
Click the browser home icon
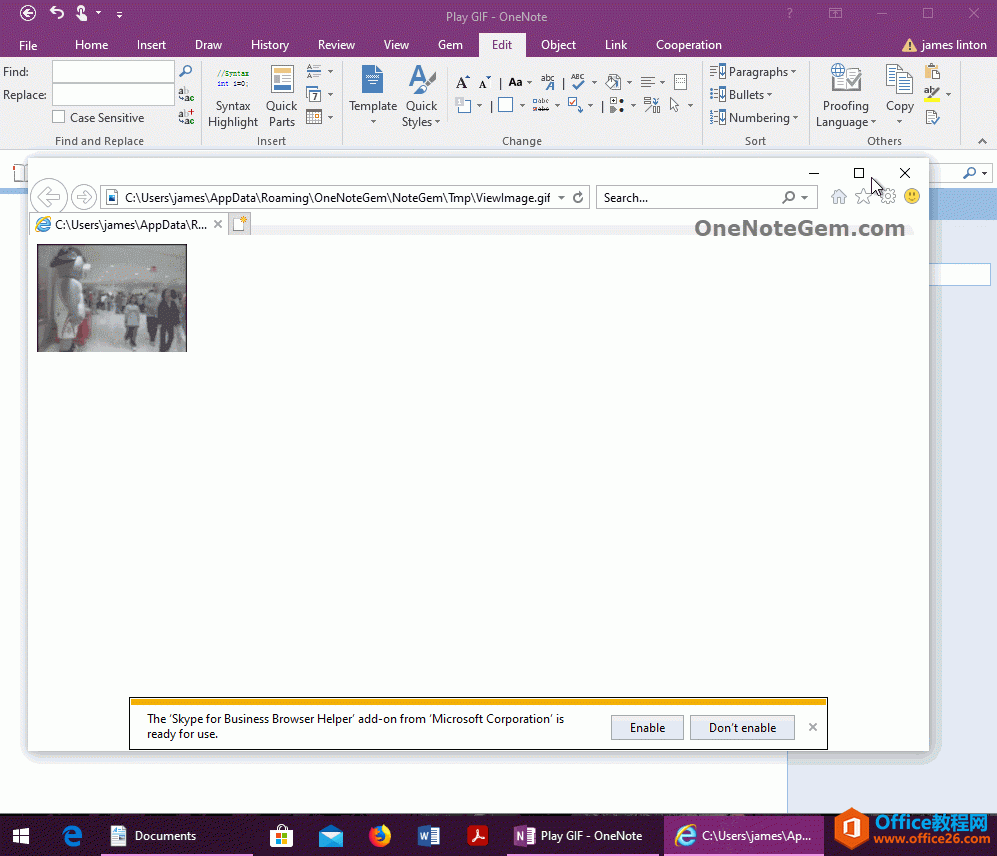click(838, 197)
